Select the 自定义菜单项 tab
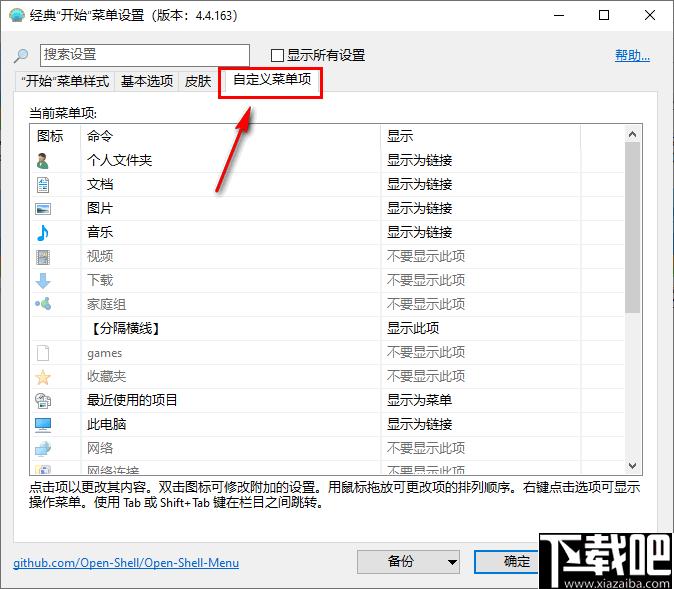 (x=272, y=80)
